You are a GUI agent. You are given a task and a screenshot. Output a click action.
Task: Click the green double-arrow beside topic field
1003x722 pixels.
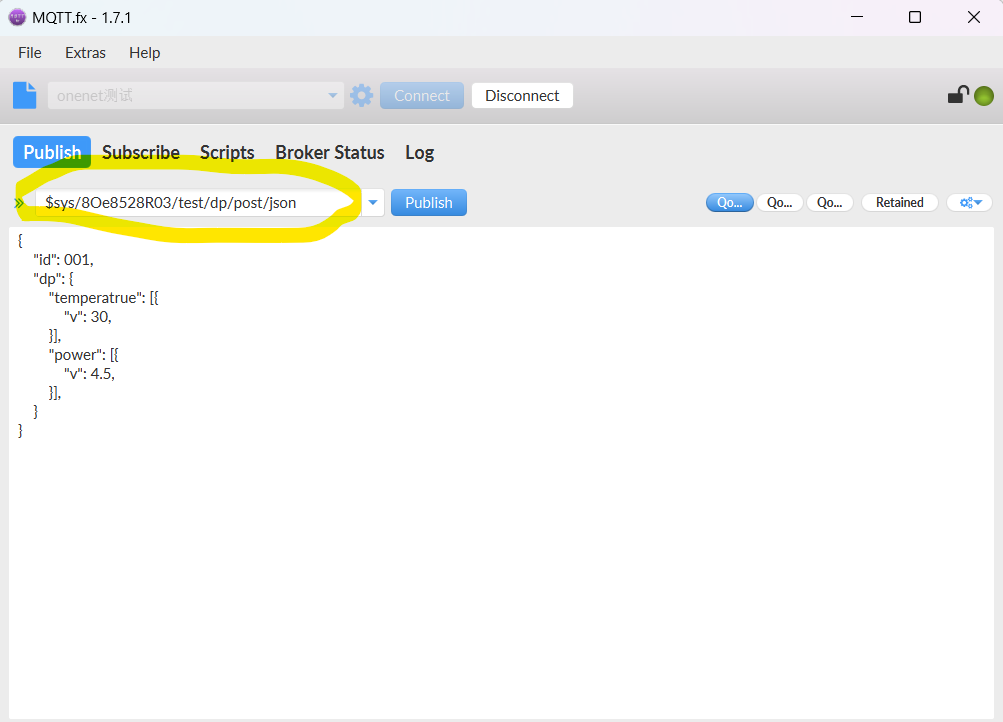tap(19, 203)
